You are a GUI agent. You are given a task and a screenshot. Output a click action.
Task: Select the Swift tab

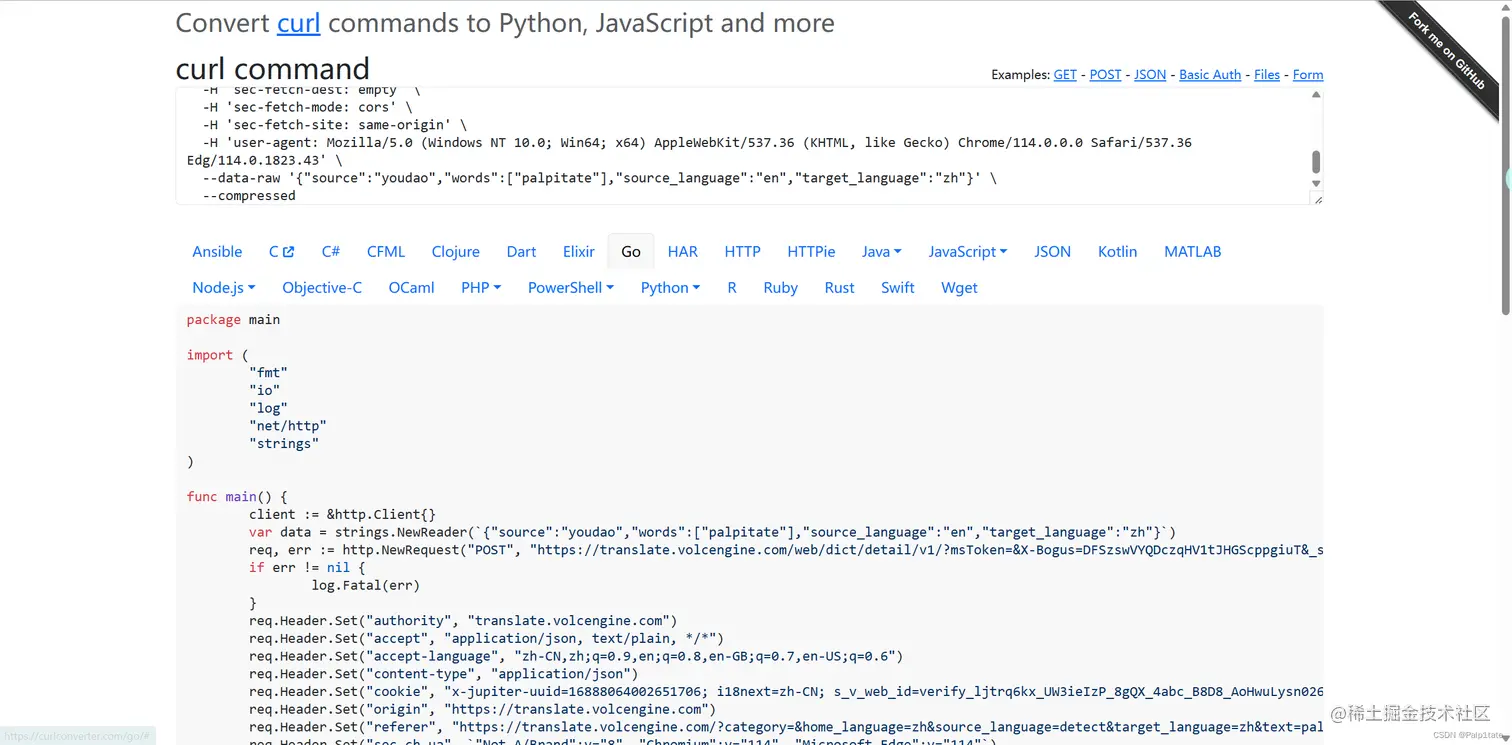pyautogui.click(x=898, y=288)
